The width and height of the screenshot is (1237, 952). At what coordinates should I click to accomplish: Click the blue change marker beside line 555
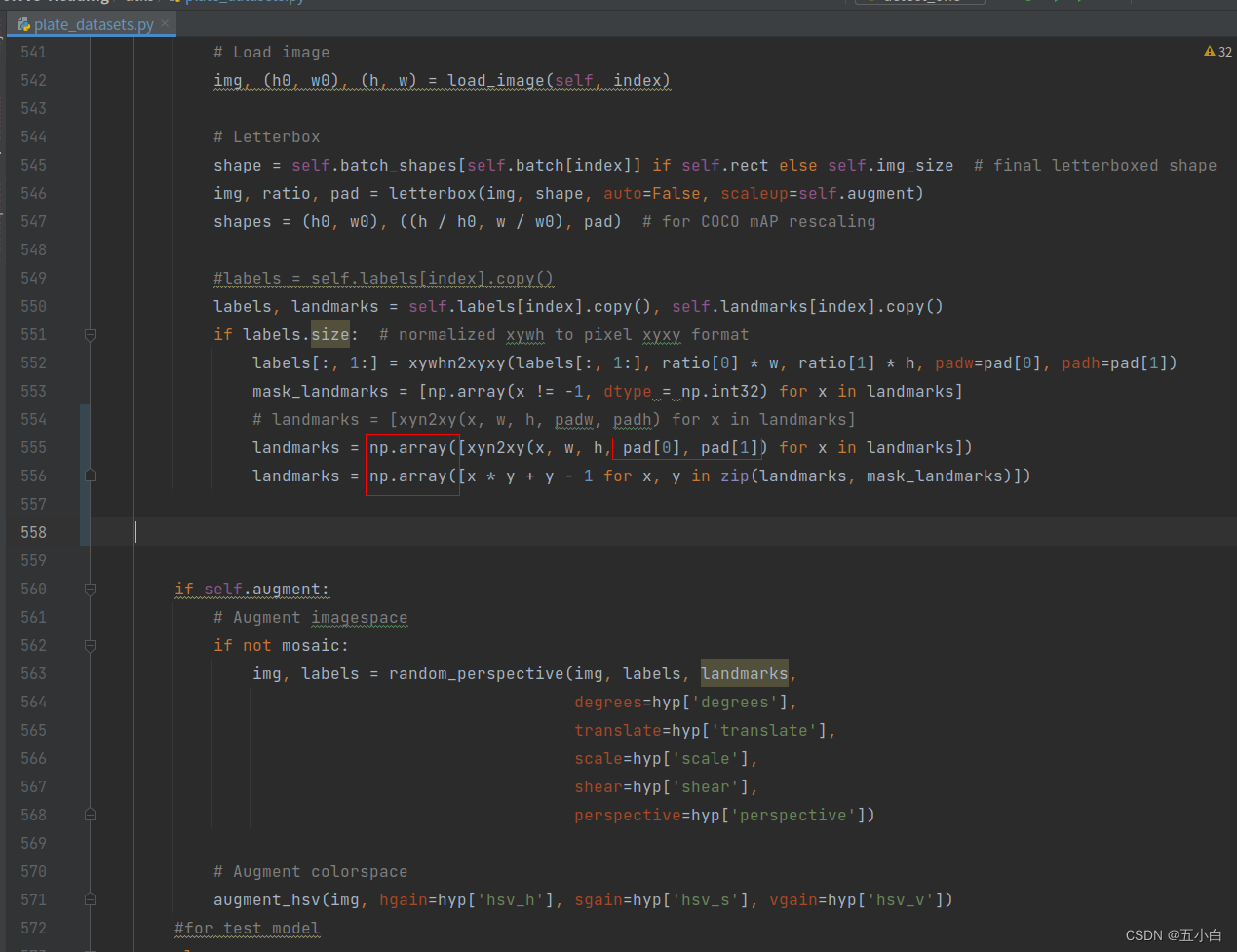pyautogui.click(x=85, y=447)
